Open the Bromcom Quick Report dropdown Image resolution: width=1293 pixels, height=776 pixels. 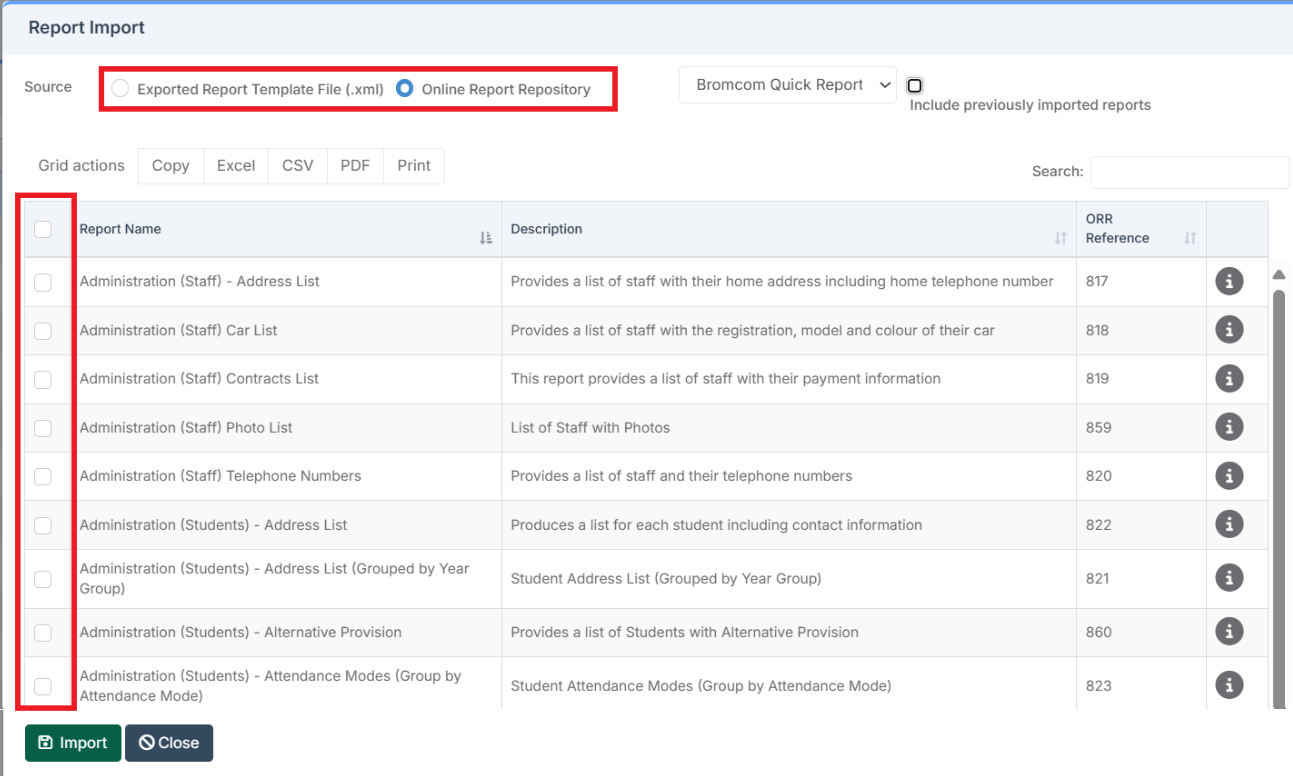pos(787,84)
